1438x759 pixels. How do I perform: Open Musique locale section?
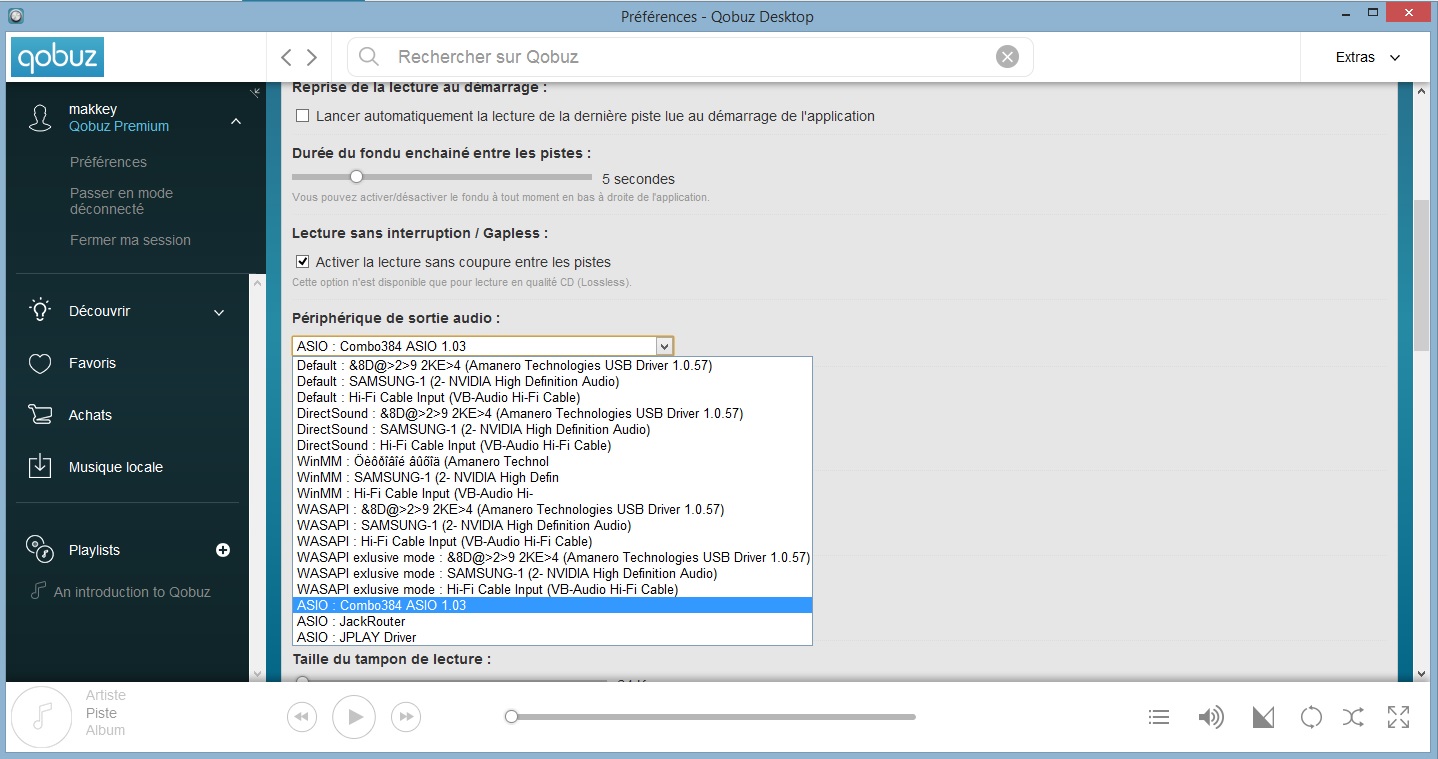tap(116, 467)
